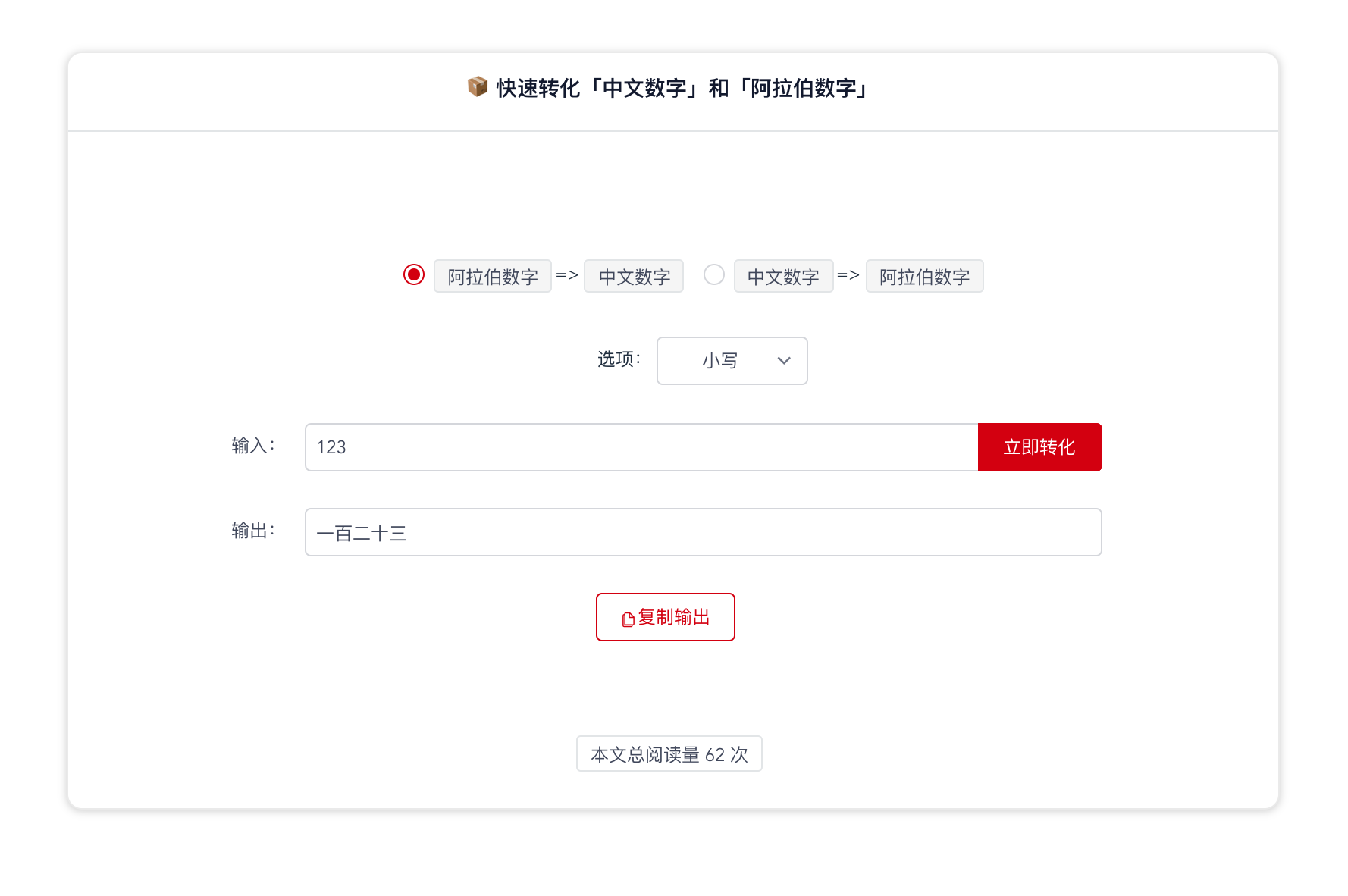Click the rightmost 阿拉伯数字 tag
Viewport: 1348px width, 896px height.
(x=924, y=277)
